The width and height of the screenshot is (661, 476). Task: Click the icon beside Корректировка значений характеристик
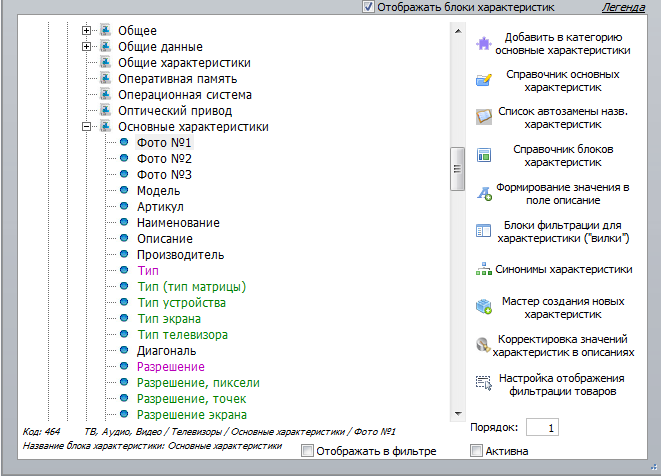point(483,345)
